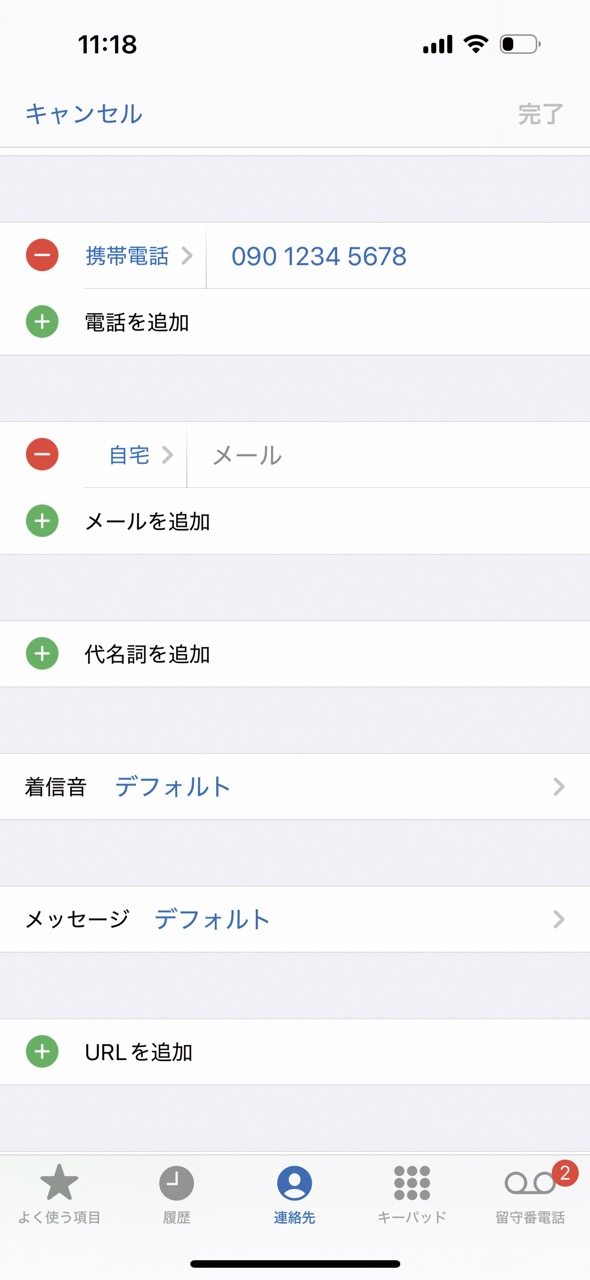Image resolution: width=590 pixels, height=1280 pixels.
Task: Open the よく使う項目 star tab
Action: point(59,1194)
